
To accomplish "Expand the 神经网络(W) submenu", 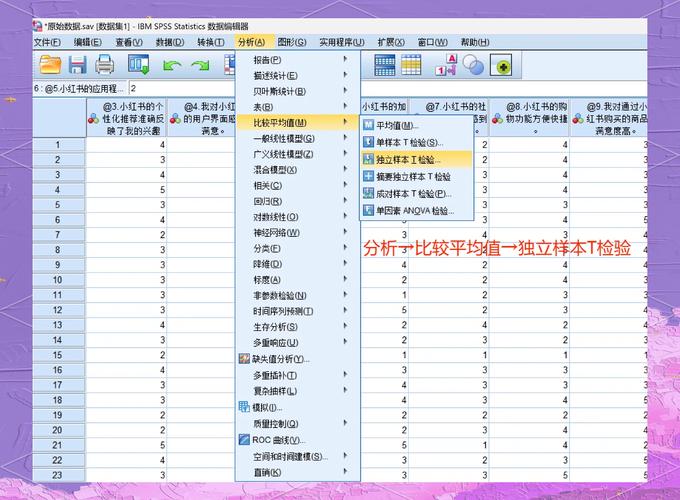I will (x=298, y=232).
